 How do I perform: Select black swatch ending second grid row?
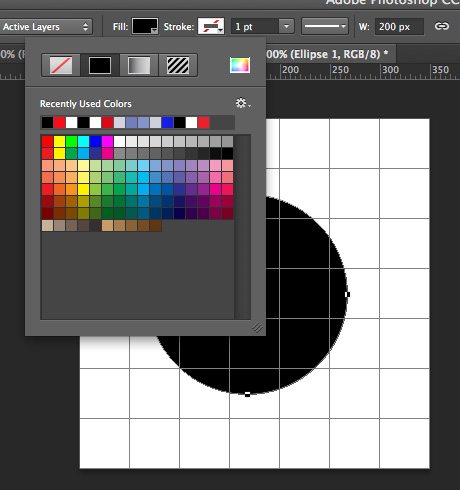coord(227,153)
